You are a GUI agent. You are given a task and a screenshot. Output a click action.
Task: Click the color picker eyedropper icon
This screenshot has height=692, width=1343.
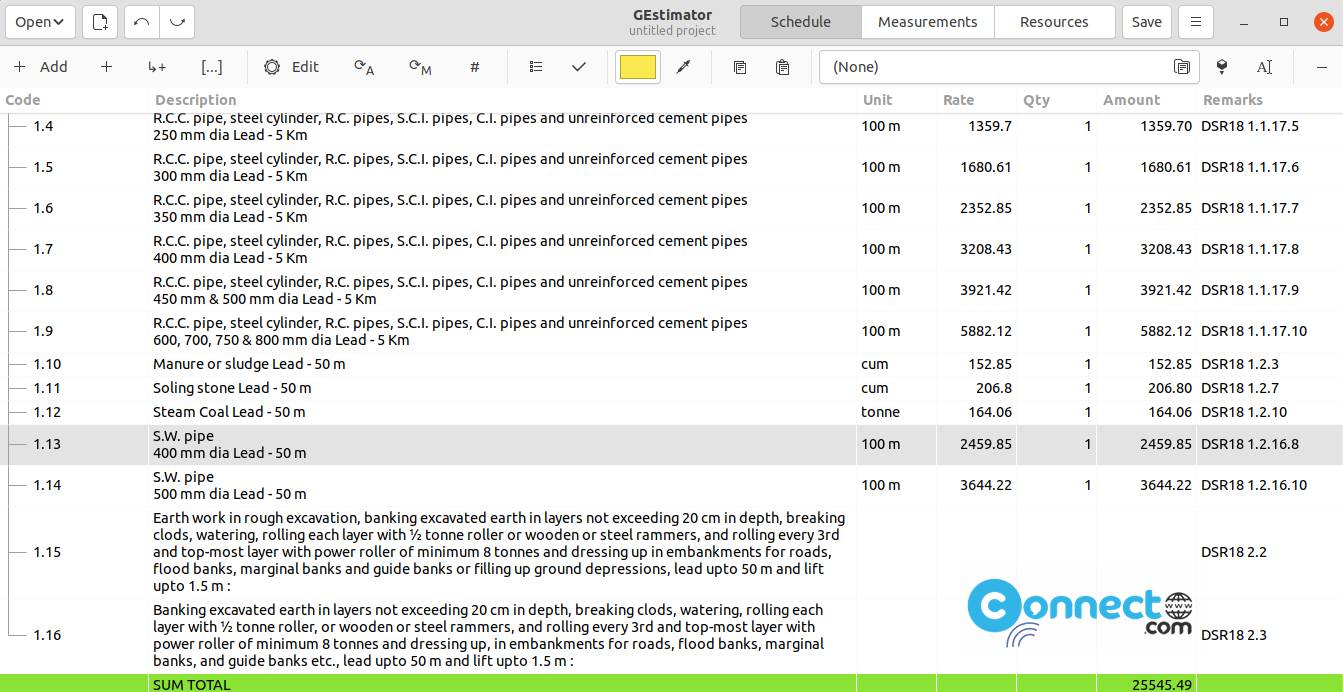tap(684, 67)
